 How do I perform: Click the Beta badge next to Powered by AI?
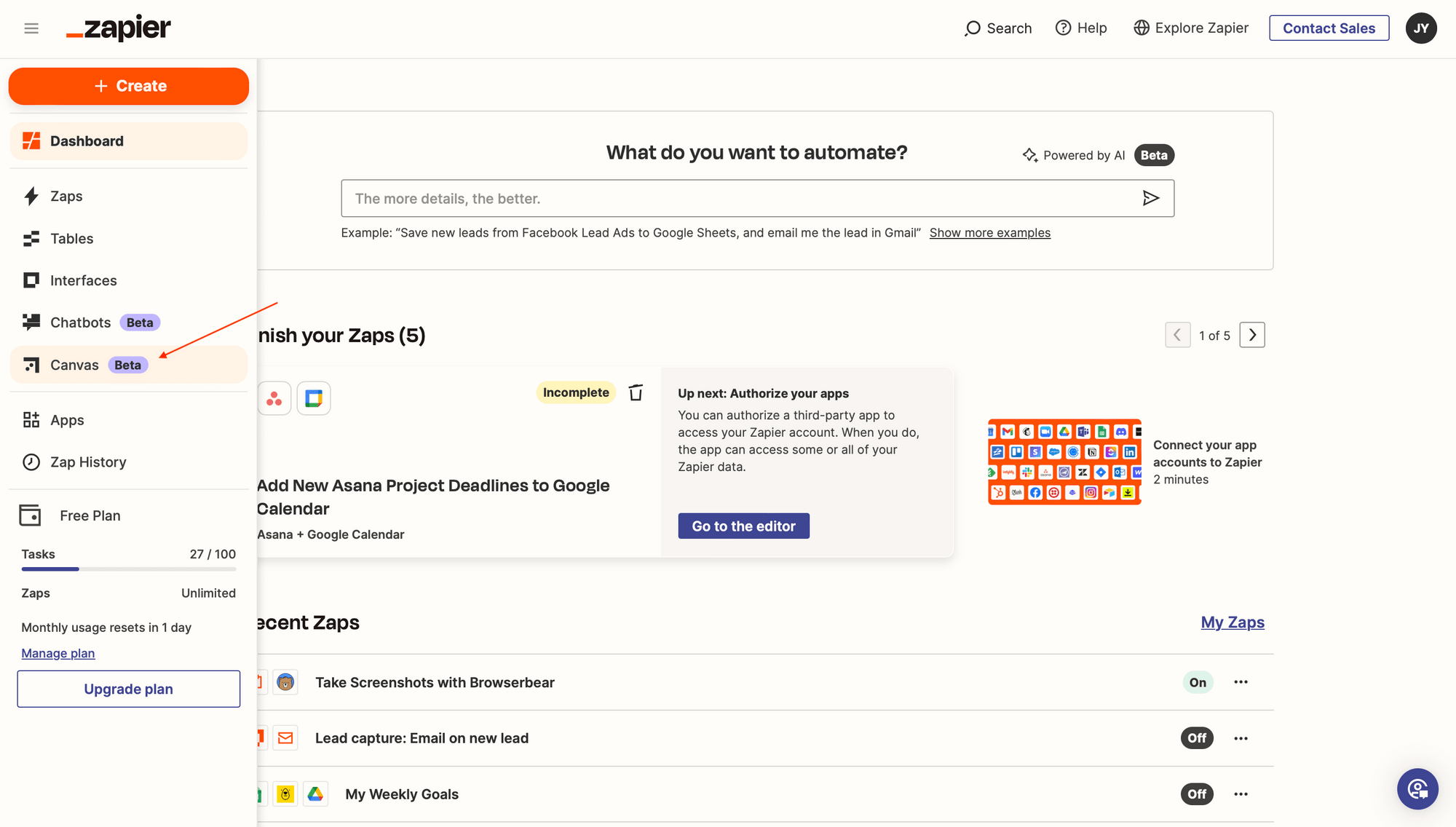pos(1154,155)
